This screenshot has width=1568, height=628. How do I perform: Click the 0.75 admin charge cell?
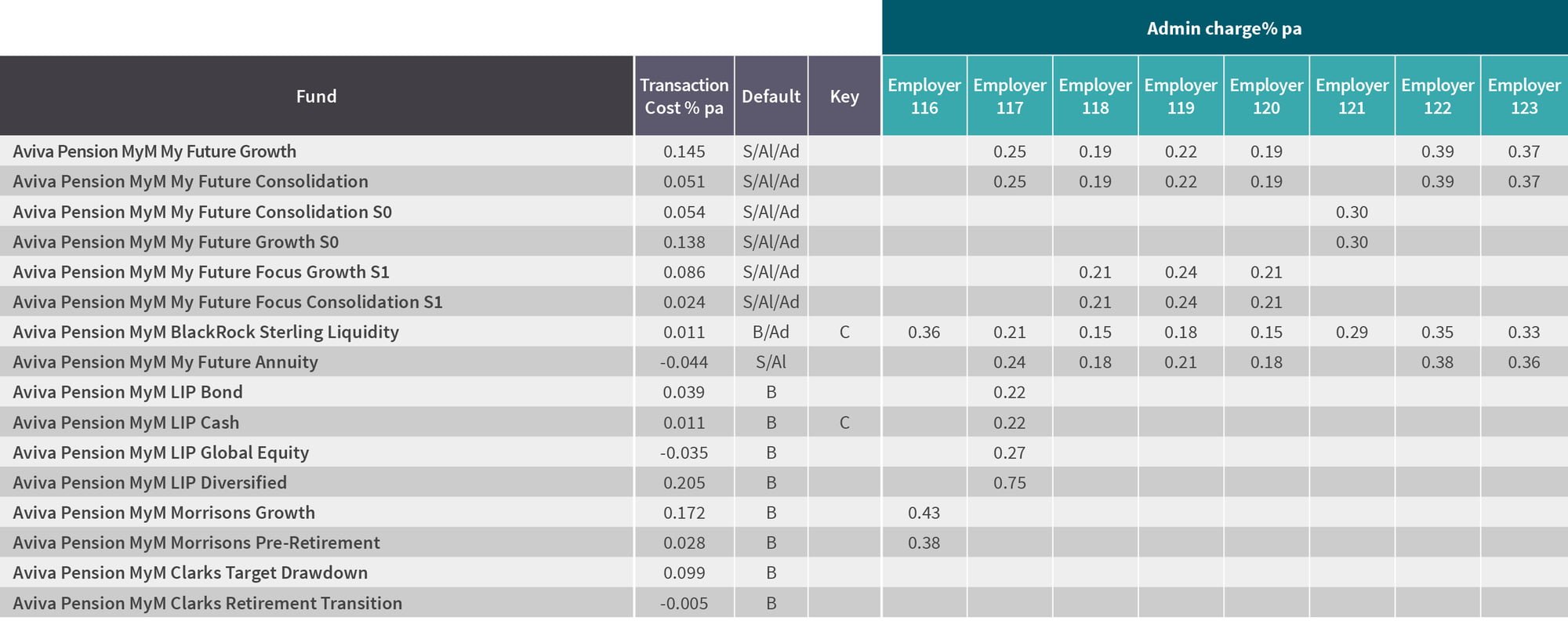1009,483
